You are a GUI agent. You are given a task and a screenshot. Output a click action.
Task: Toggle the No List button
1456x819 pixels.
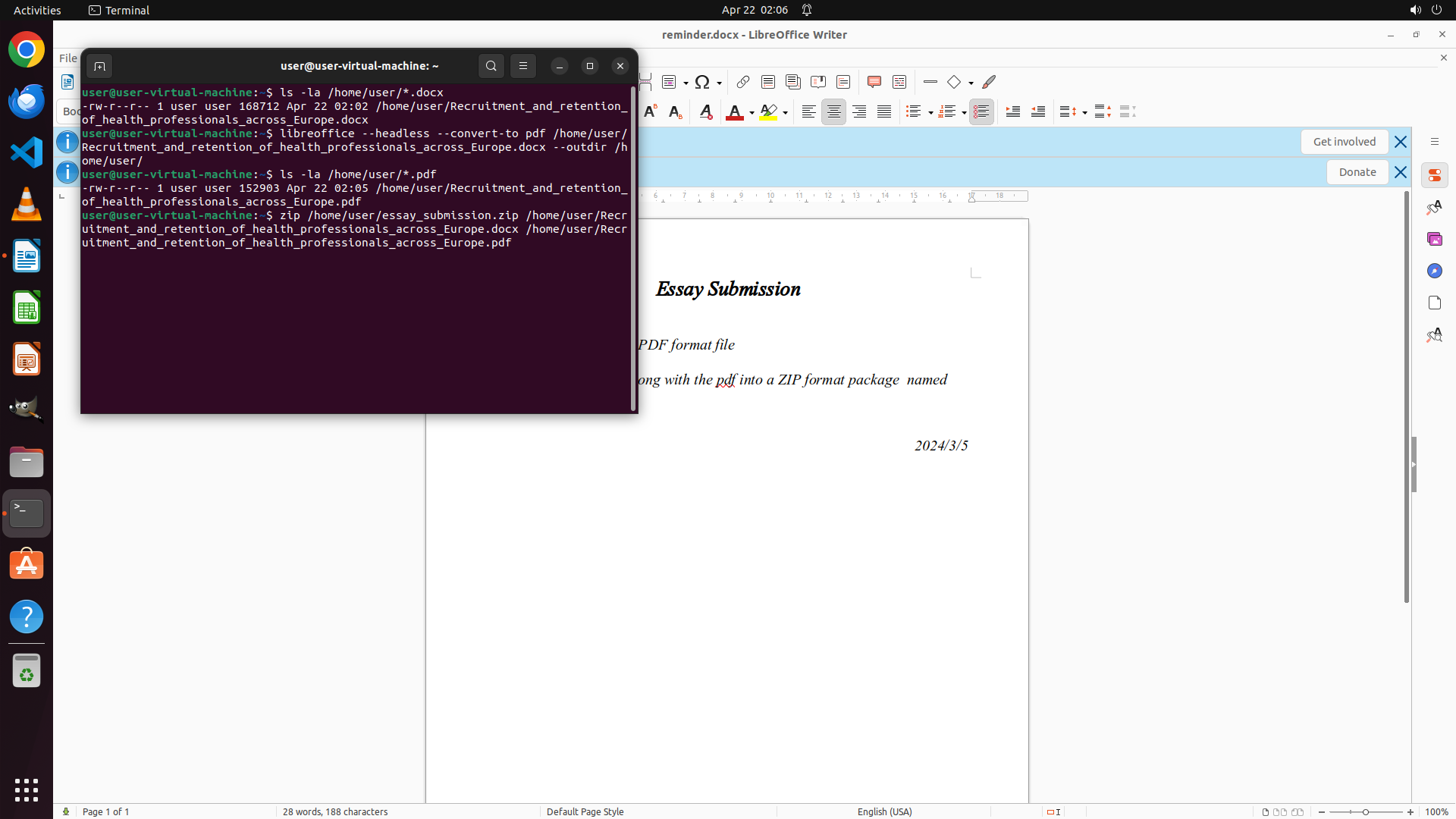[x=981, y=112]
